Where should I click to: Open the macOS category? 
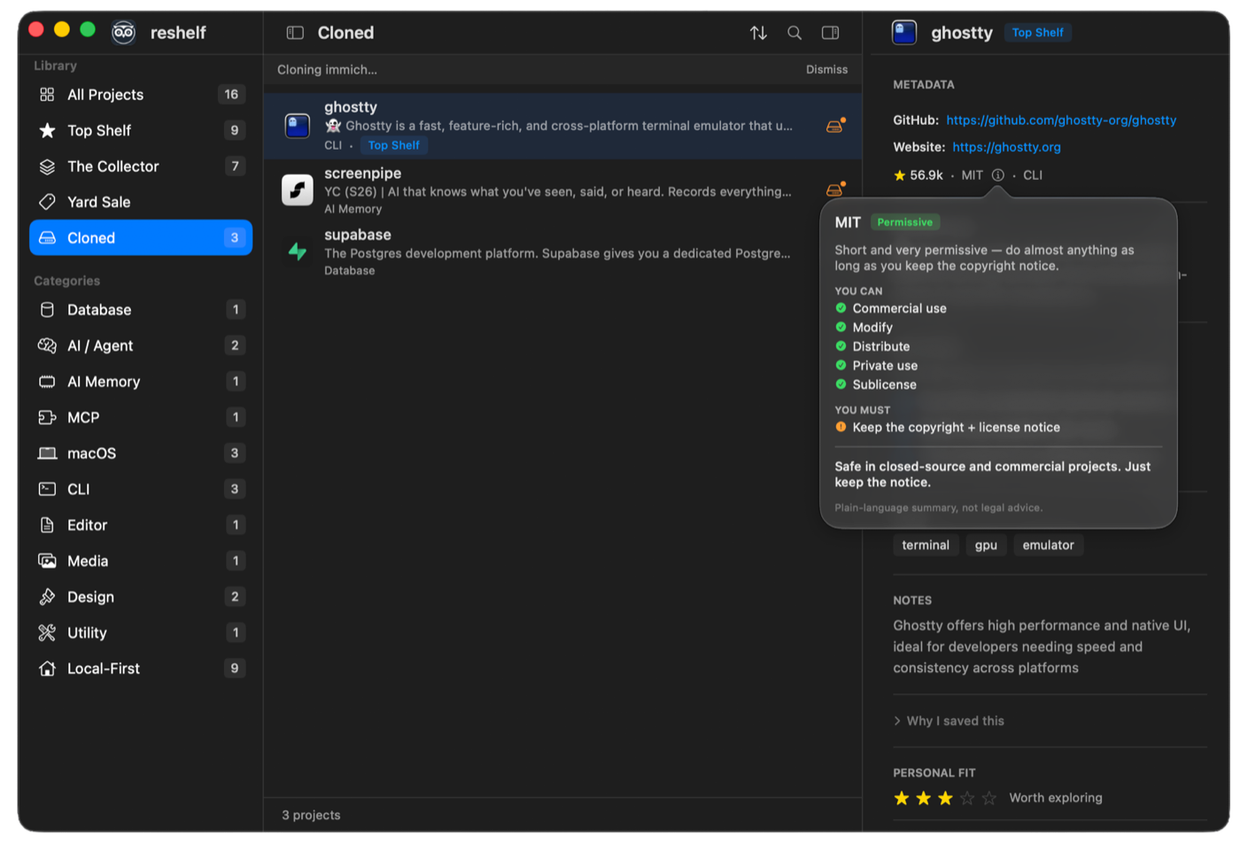141,453
